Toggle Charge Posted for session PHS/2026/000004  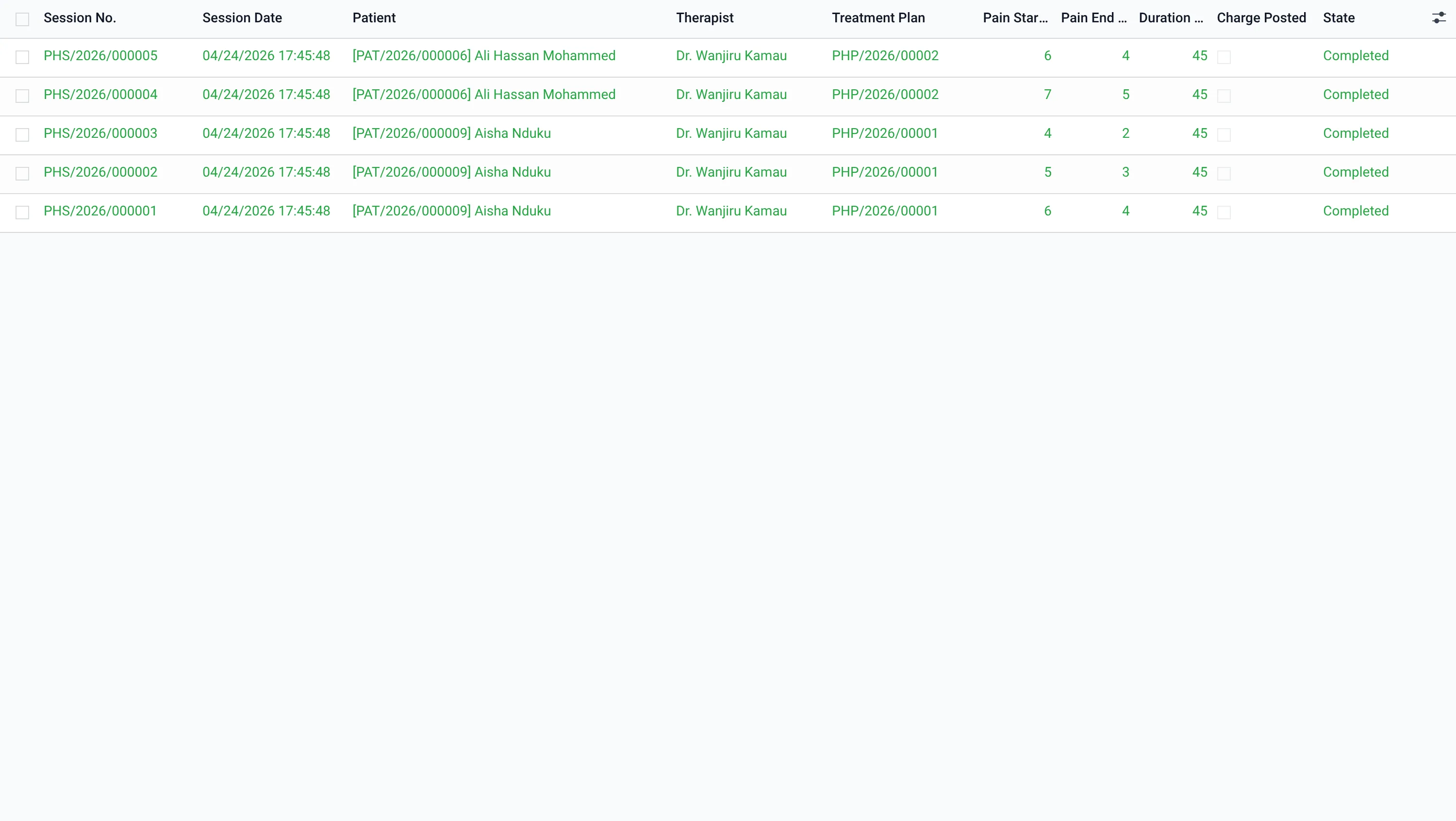coord(1224,96)
